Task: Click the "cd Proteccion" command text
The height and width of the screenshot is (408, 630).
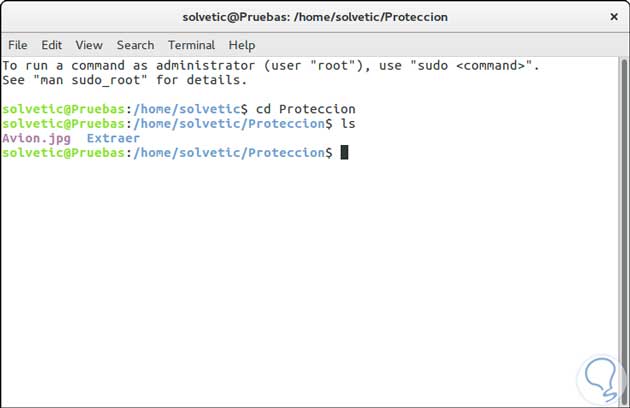Action: [x=305, y=108]
